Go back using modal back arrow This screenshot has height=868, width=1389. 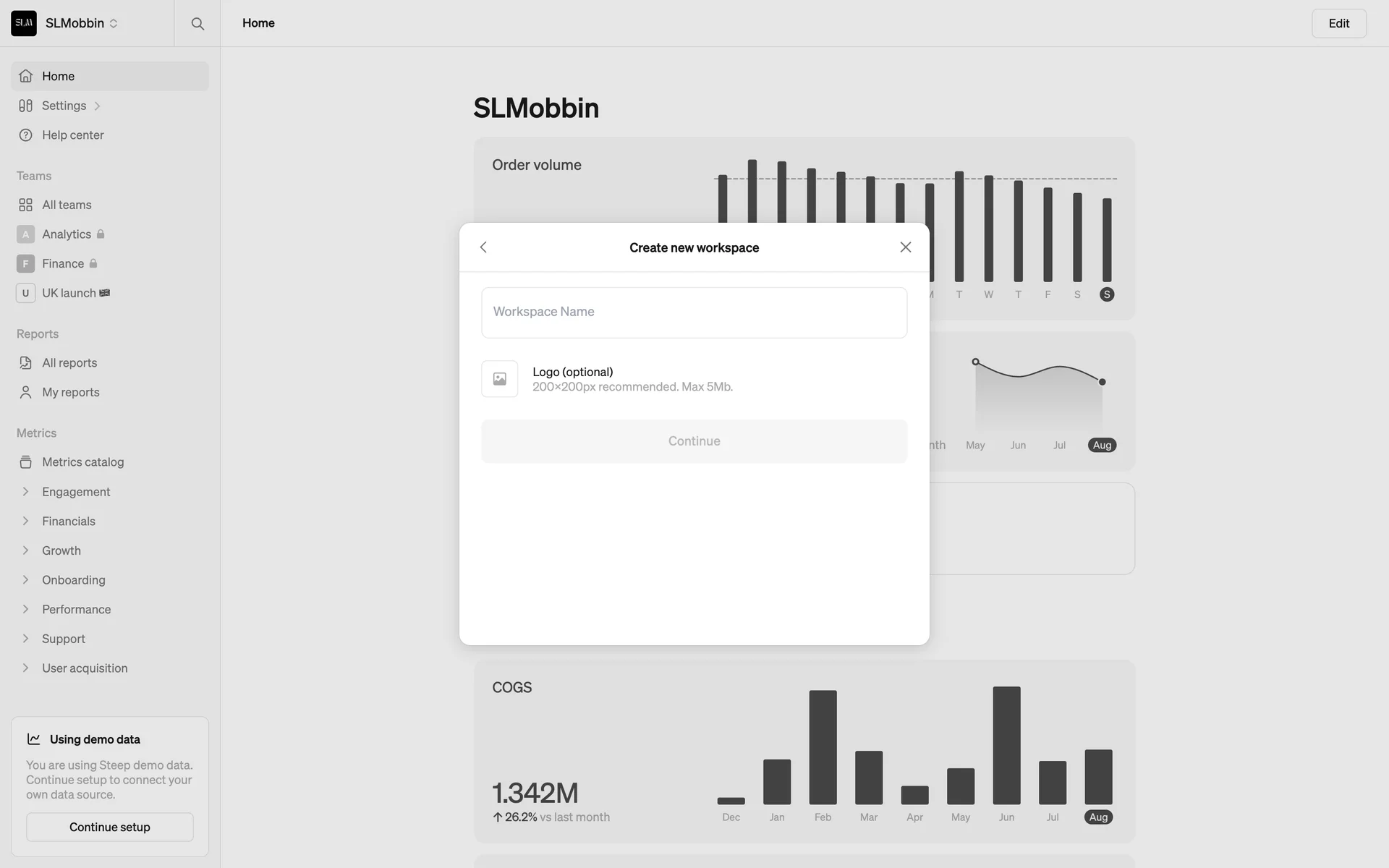click(x=483, y=247)
